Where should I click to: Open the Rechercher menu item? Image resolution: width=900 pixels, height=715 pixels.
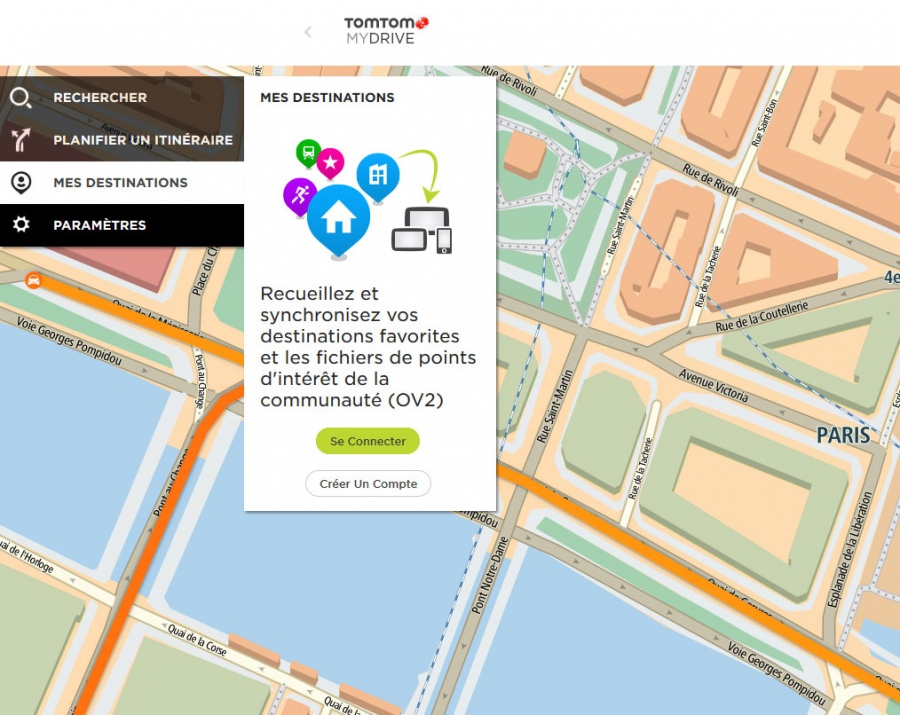coord(122,98)
